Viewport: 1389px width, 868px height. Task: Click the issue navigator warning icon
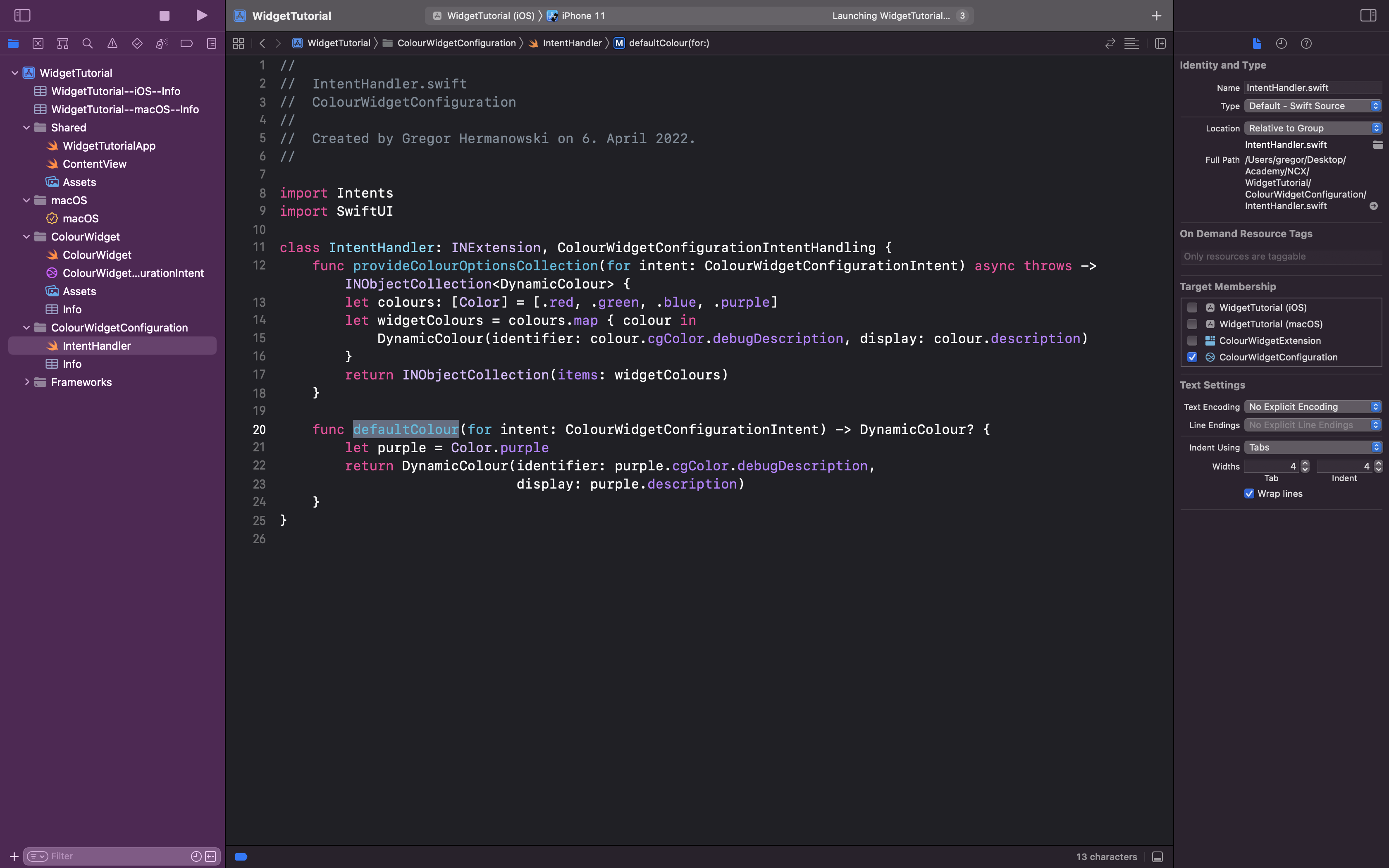point(112,44)
